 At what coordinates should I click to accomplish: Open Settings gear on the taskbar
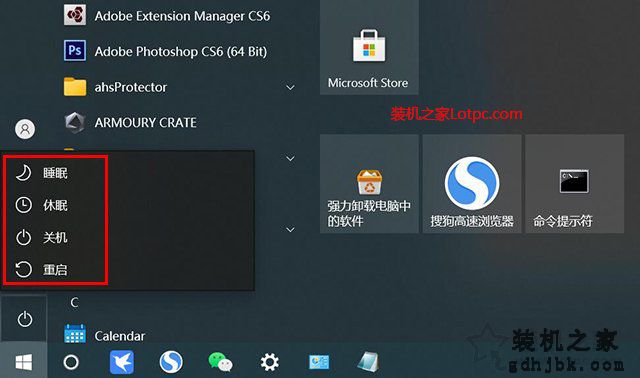click(x=269, y=362)
